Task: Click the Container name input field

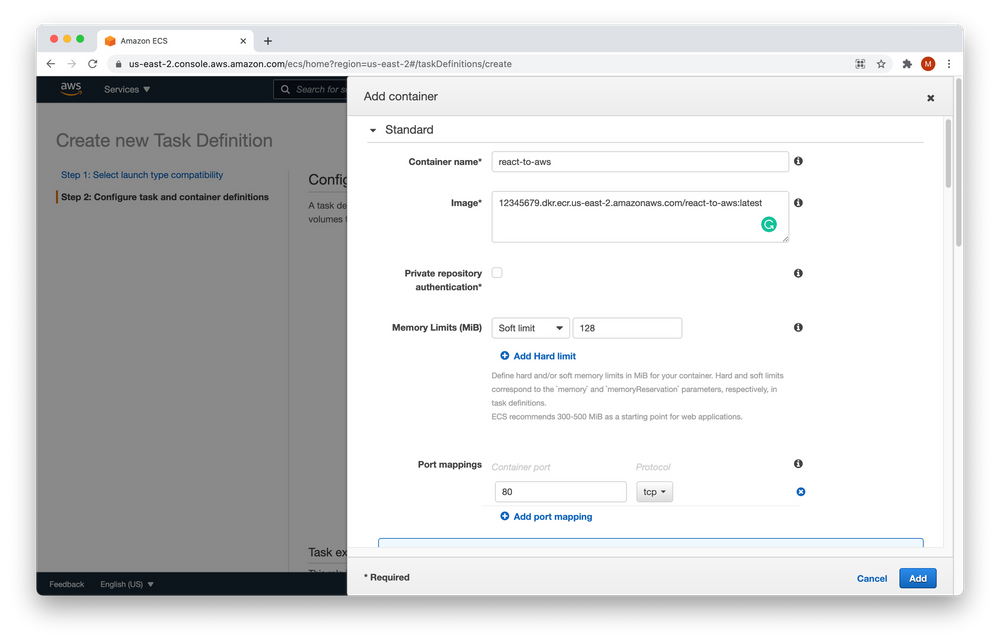Action: [640, 162]
